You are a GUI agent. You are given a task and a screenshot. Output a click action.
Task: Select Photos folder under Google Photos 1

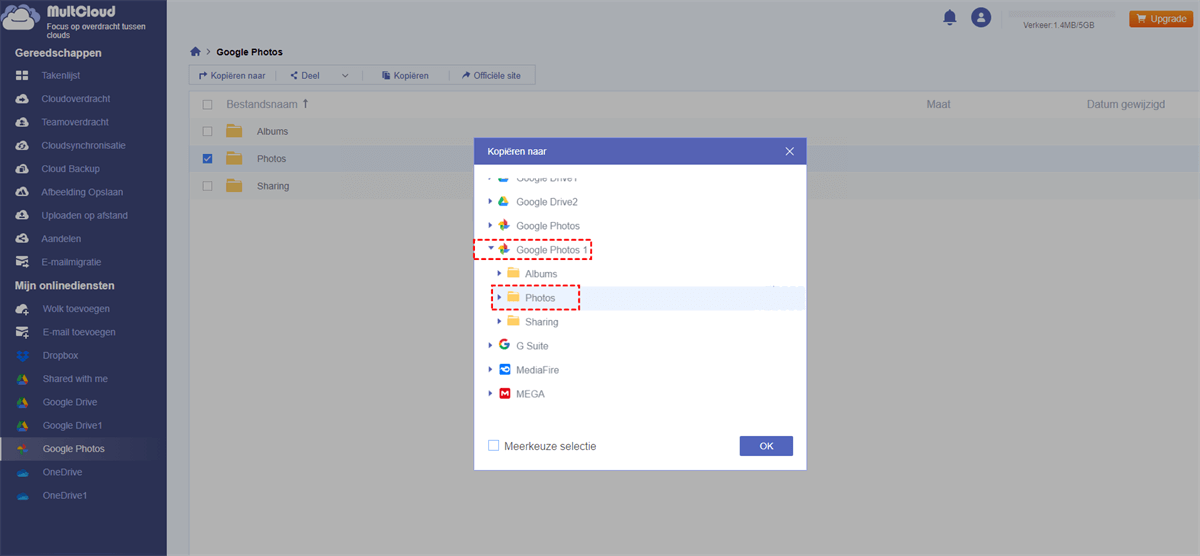(540, 297)
